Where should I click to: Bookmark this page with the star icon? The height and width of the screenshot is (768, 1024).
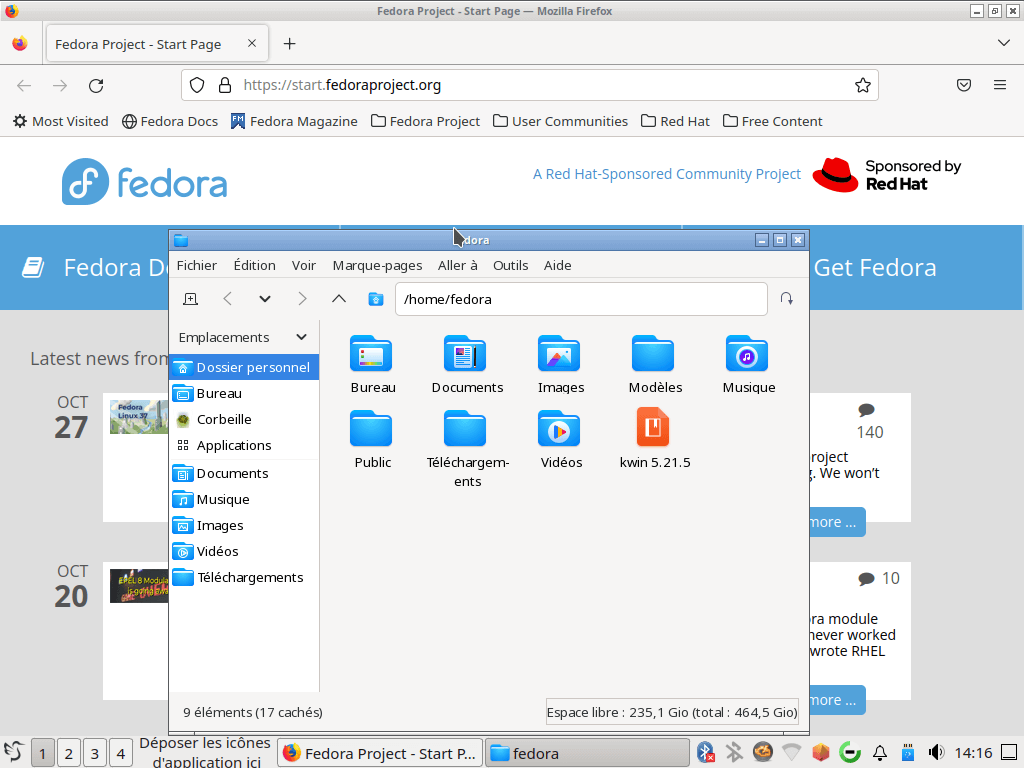(863, 86)
